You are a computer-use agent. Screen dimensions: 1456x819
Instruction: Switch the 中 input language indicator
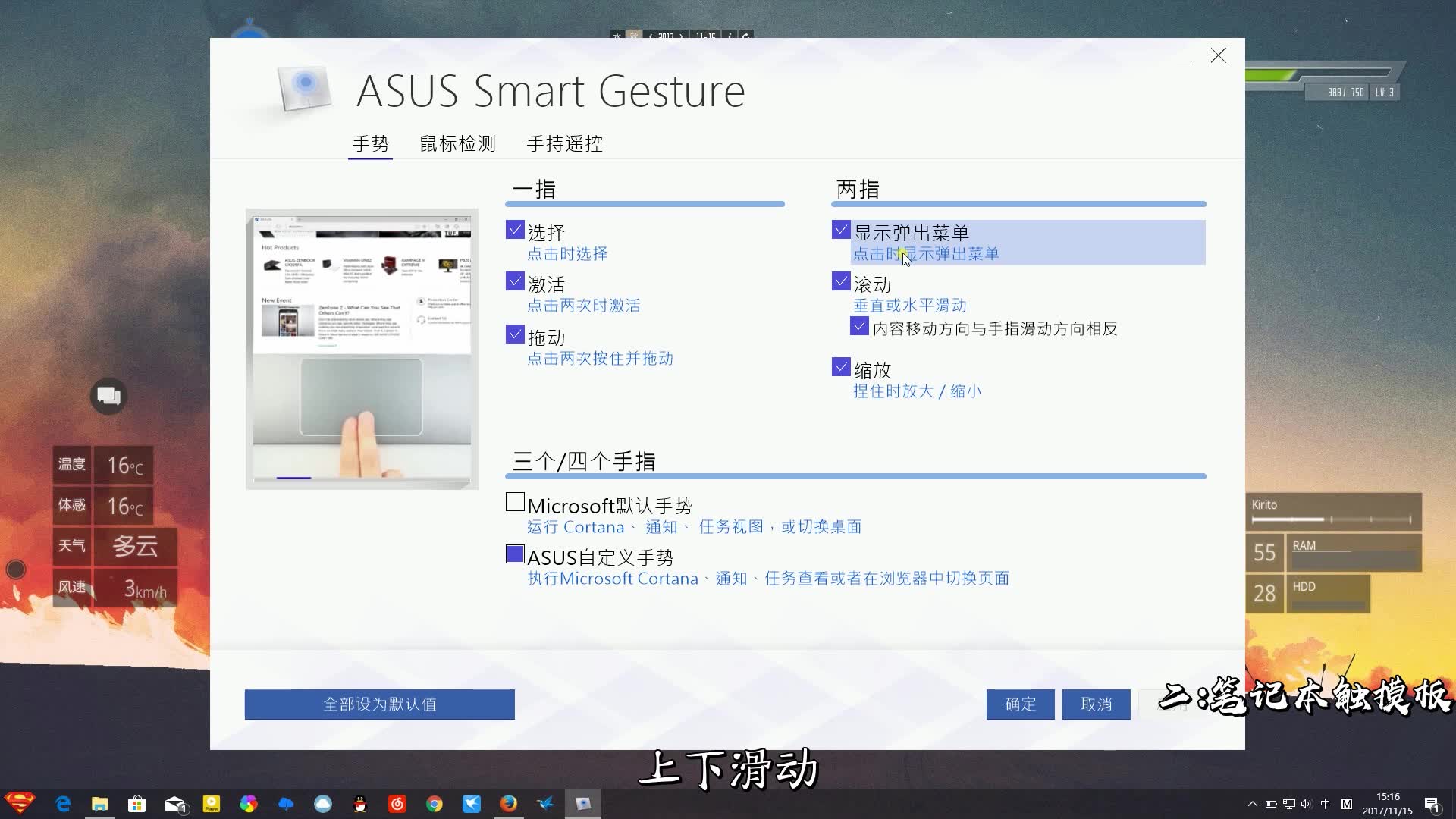pyautogui.click(x=1326, y=804)
